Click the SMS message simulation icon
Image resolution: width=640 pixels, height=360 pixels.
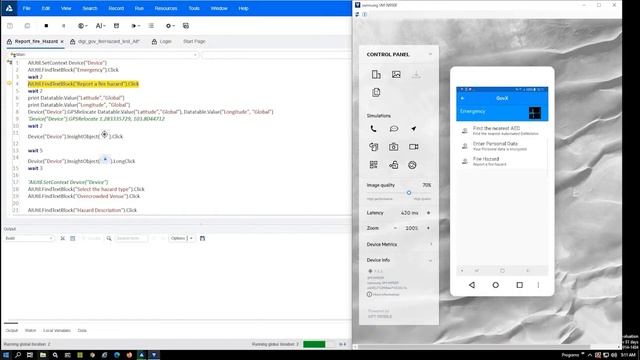pyautogui.click(x=393, y=129)
